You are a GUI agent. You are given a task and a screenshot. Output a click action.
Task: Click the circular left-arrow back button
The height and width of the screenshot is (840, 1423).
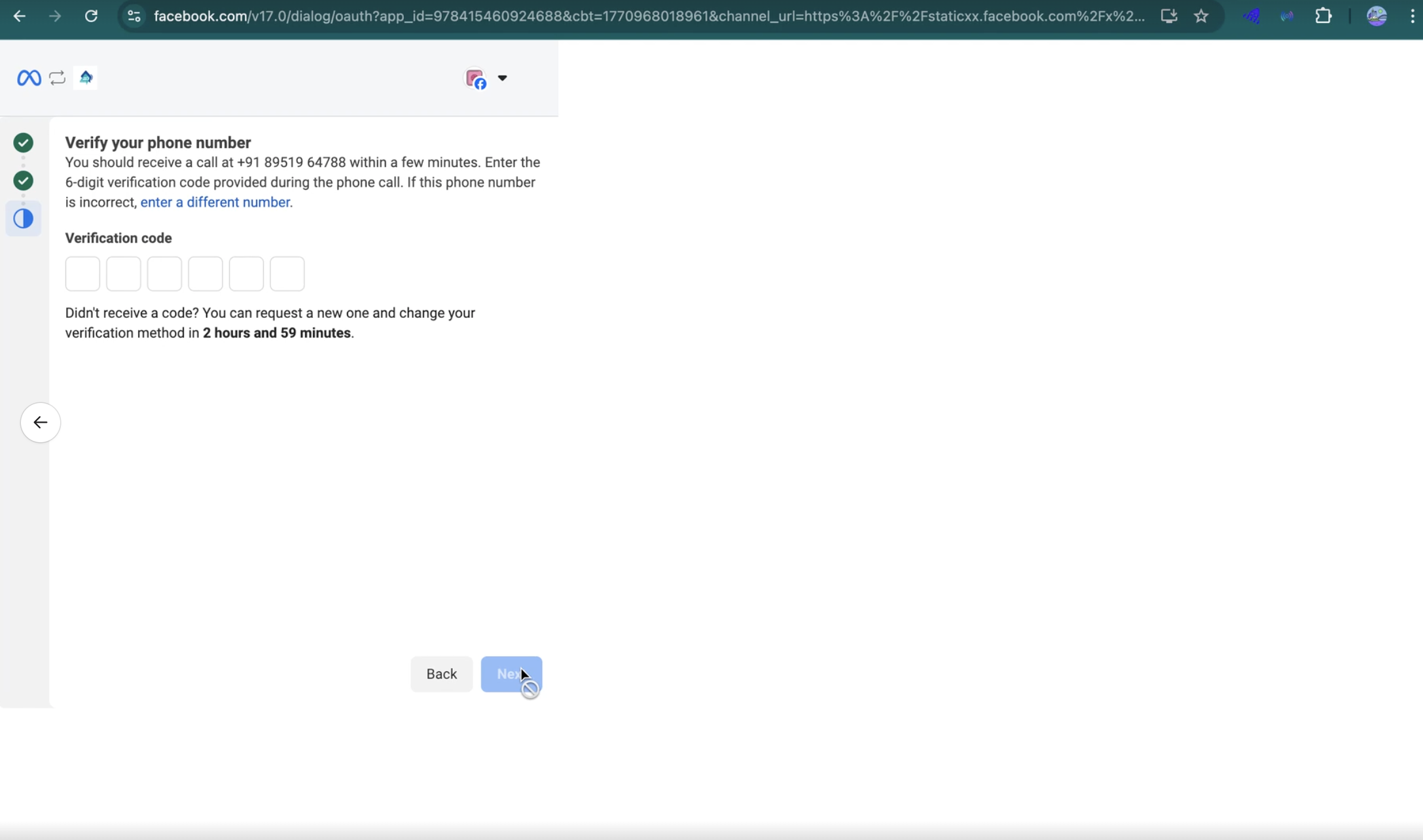pyautogui.click(x=41, y=423)
